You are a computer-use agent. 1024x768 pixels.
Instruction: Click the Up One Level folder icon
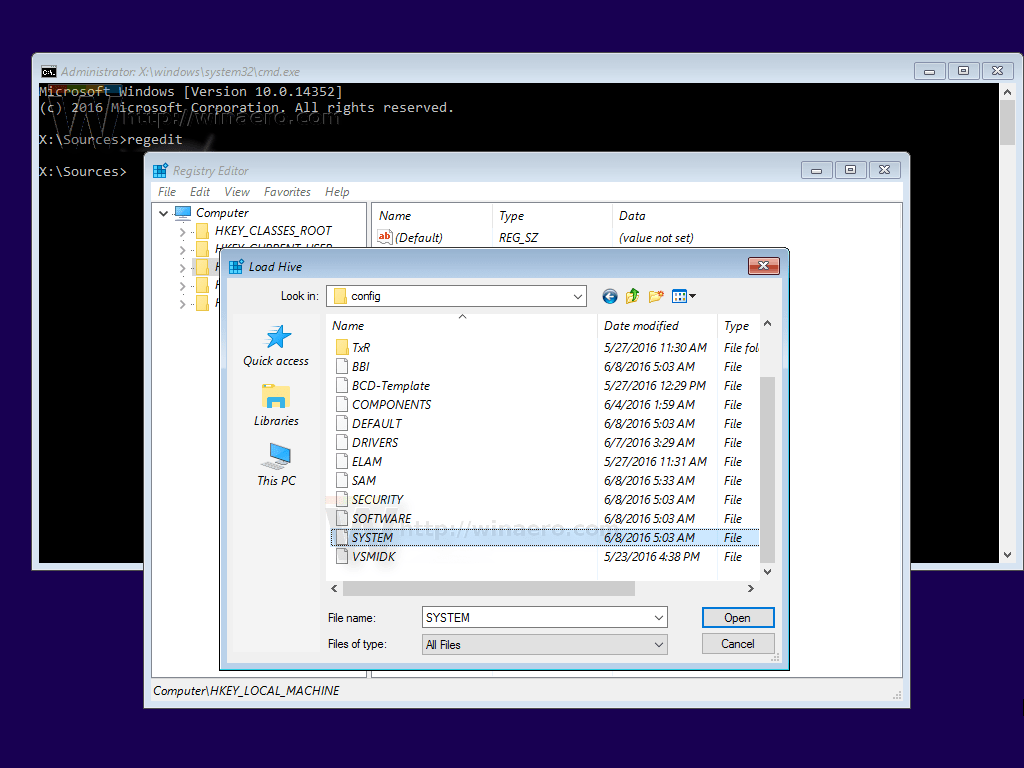(x=632, y=296)
